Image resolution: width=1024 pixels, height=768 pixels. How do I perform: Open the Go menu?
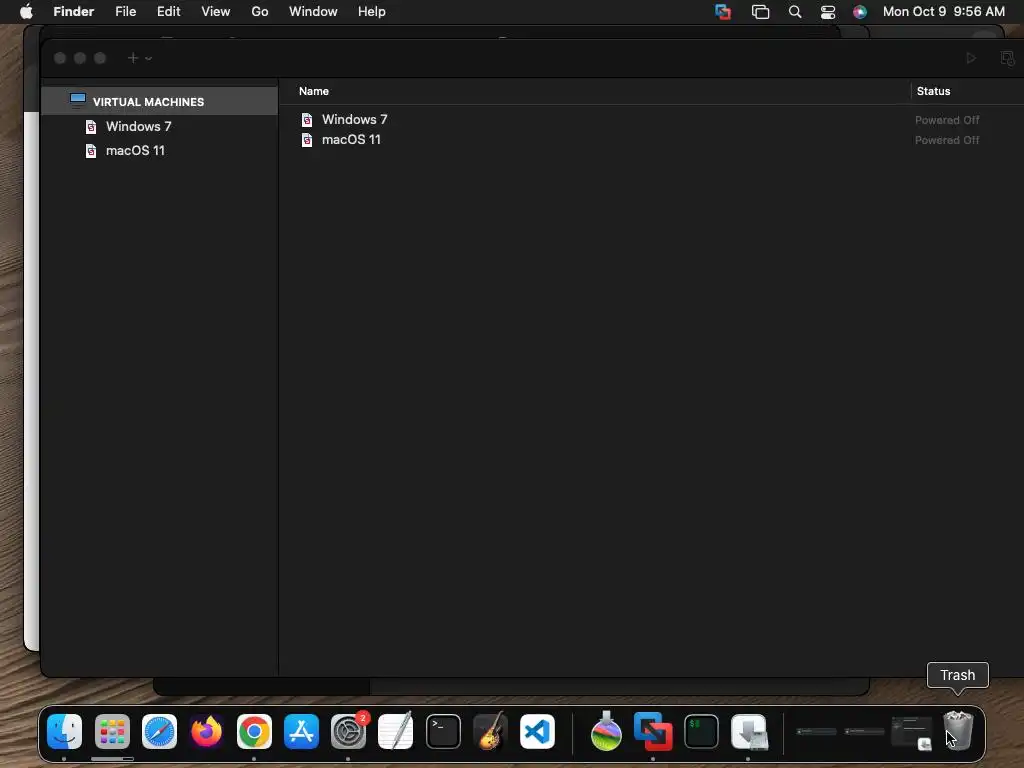[x=260, y=12]
